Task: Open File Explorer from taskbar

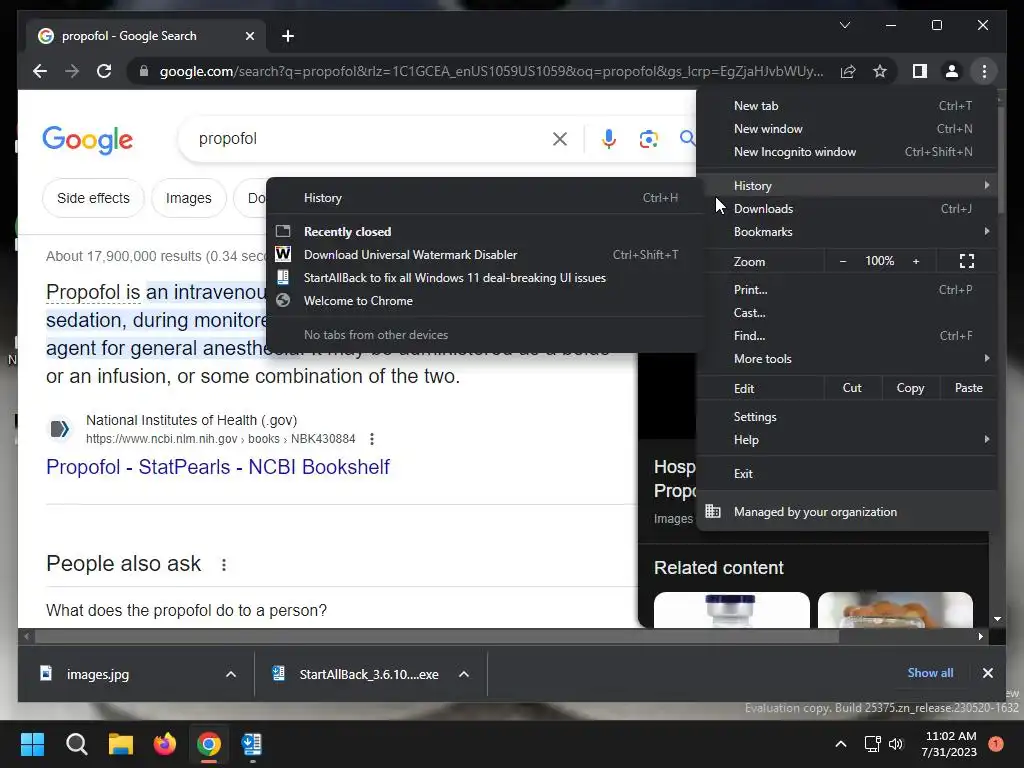Action: pyautogui.click(x=121, y=744)
